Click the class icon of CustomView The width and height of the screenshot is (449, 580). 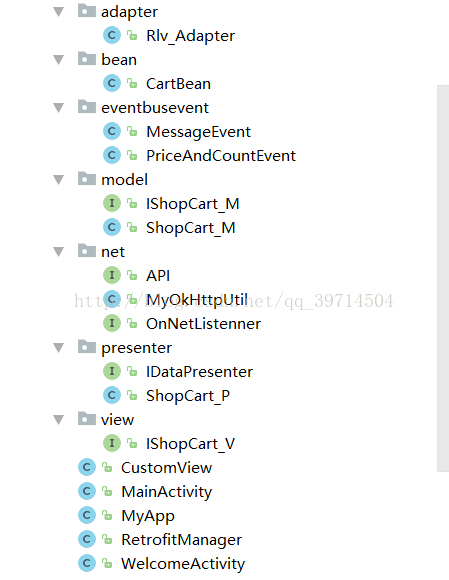tap(87, 468)
